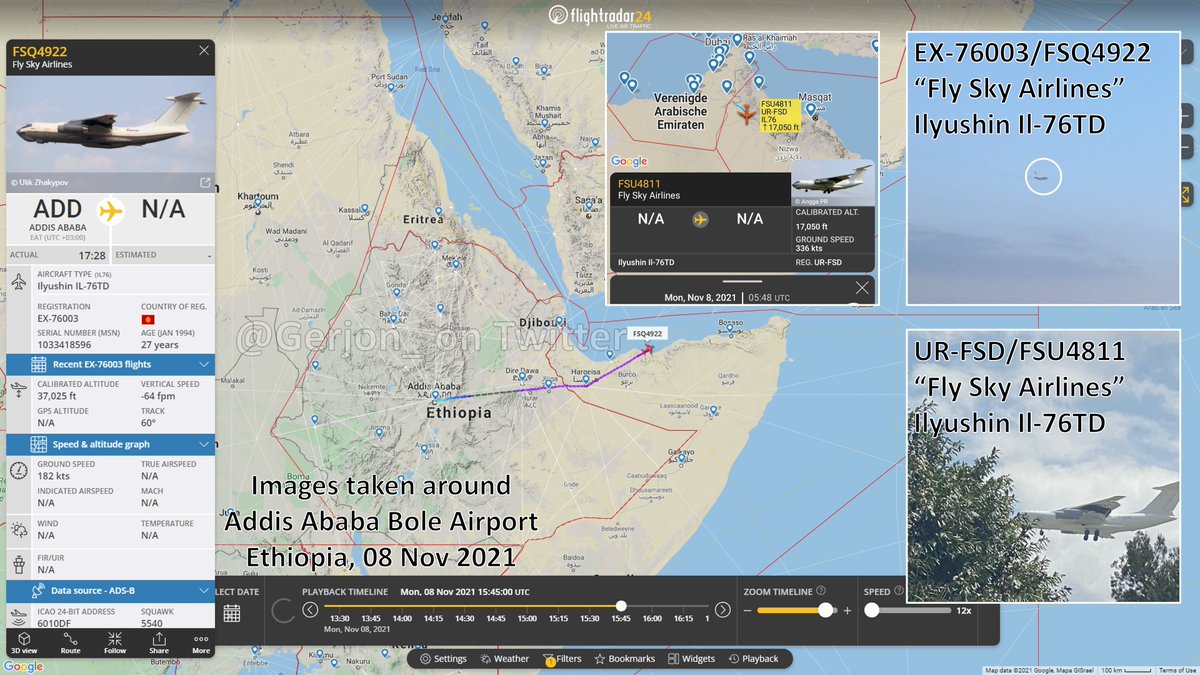Click chevron on Speed & altitude graph bar

point(204,444)
